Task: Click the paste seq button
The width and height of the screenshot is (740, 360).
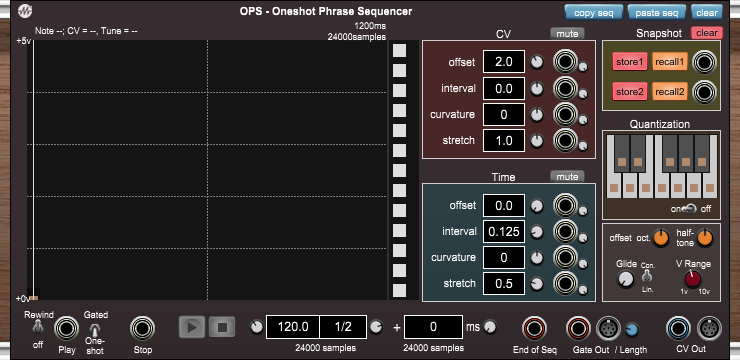Action: pyautogui.click(x=656, y=12)
